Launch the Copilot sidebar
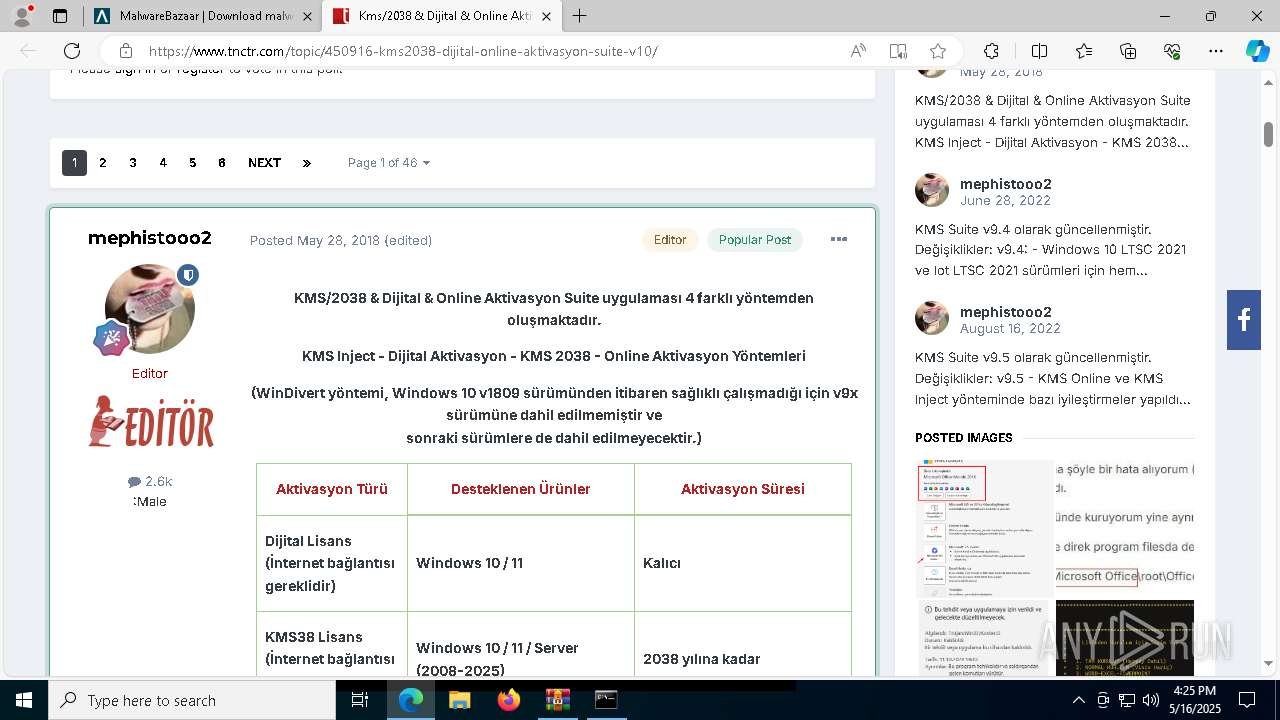 (1257, 51)
